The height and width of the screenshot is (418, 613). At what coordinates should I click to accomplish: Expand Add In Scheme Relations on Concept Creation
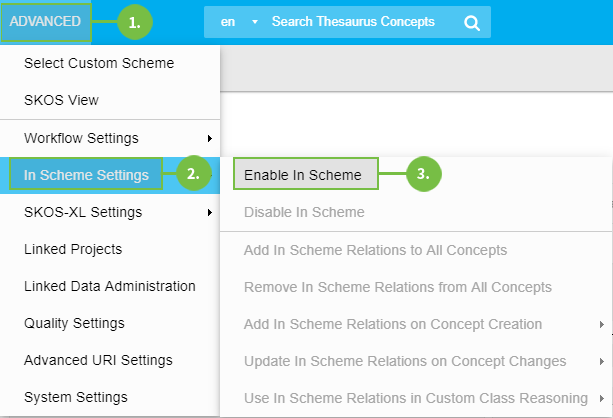(393, 324)
